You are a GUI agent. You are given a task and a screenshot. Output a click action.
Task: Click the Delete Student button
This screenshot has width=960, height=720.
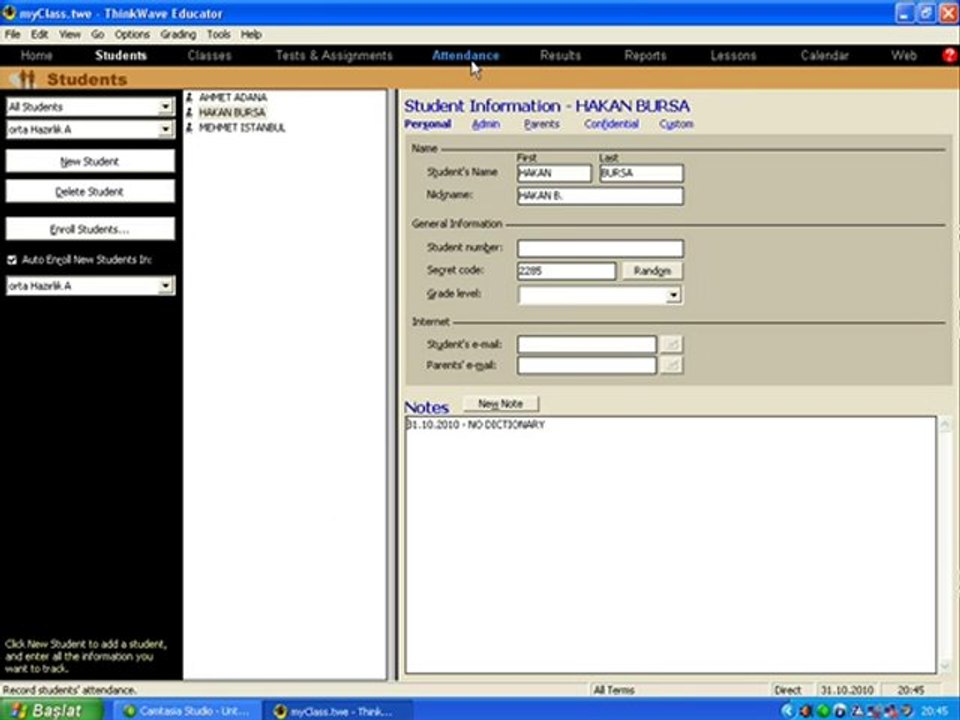click(90, 192)
